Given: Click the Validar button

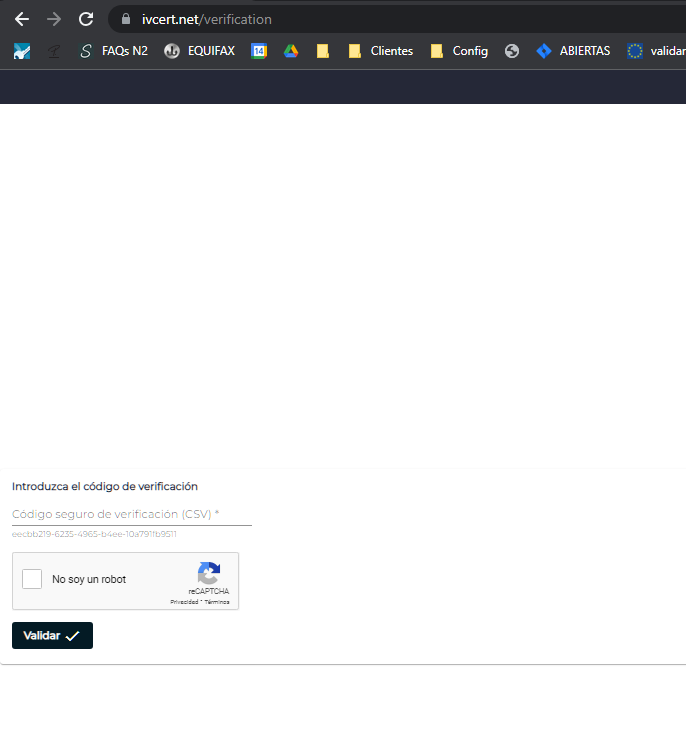Looking at the screenshot, I should 52,635.
